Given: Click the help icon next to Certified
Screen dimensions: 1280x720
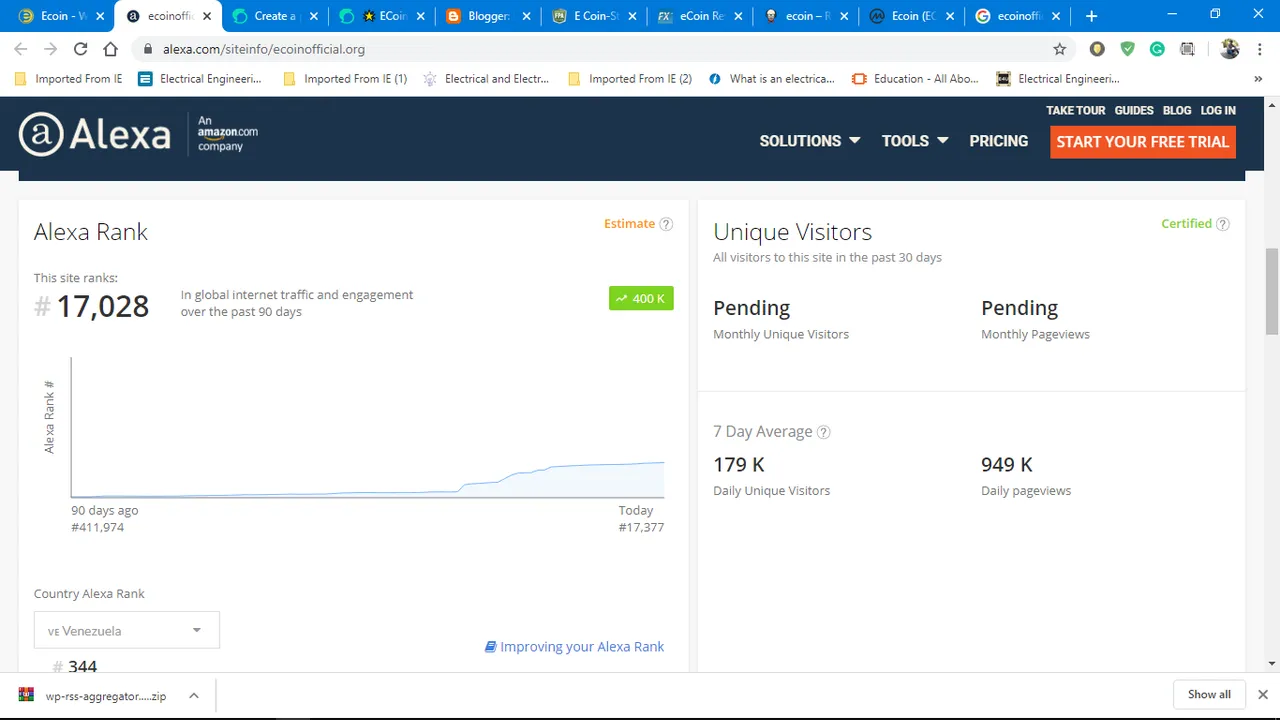Looking at the screenshot, I should [x=1223, y=224].
